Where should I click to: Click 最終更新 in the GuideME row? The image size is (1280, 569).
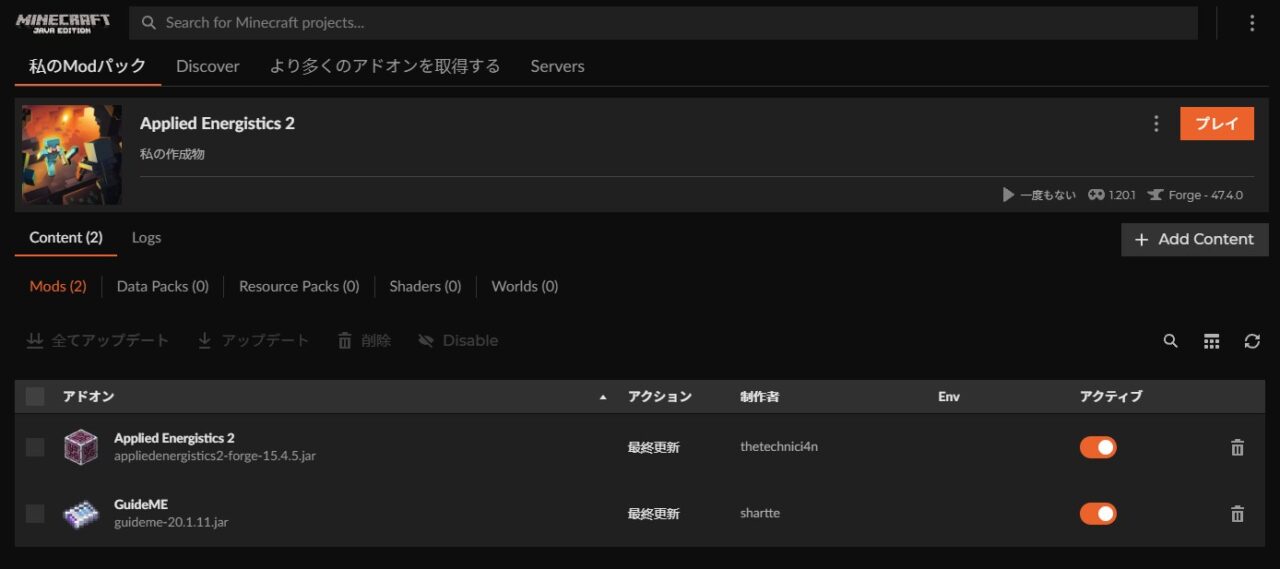pos(654,513)
